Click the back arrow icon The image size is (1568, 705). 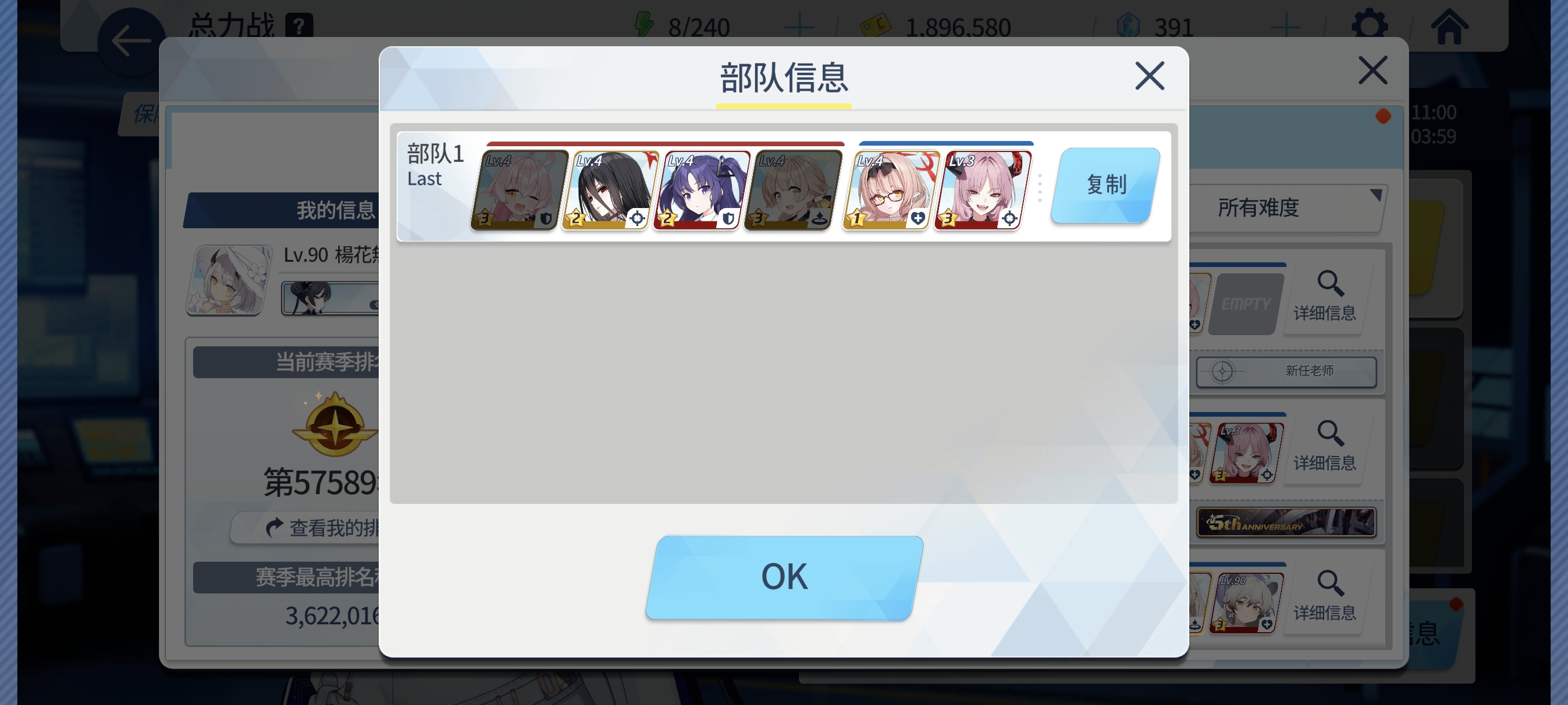(131, 42)
